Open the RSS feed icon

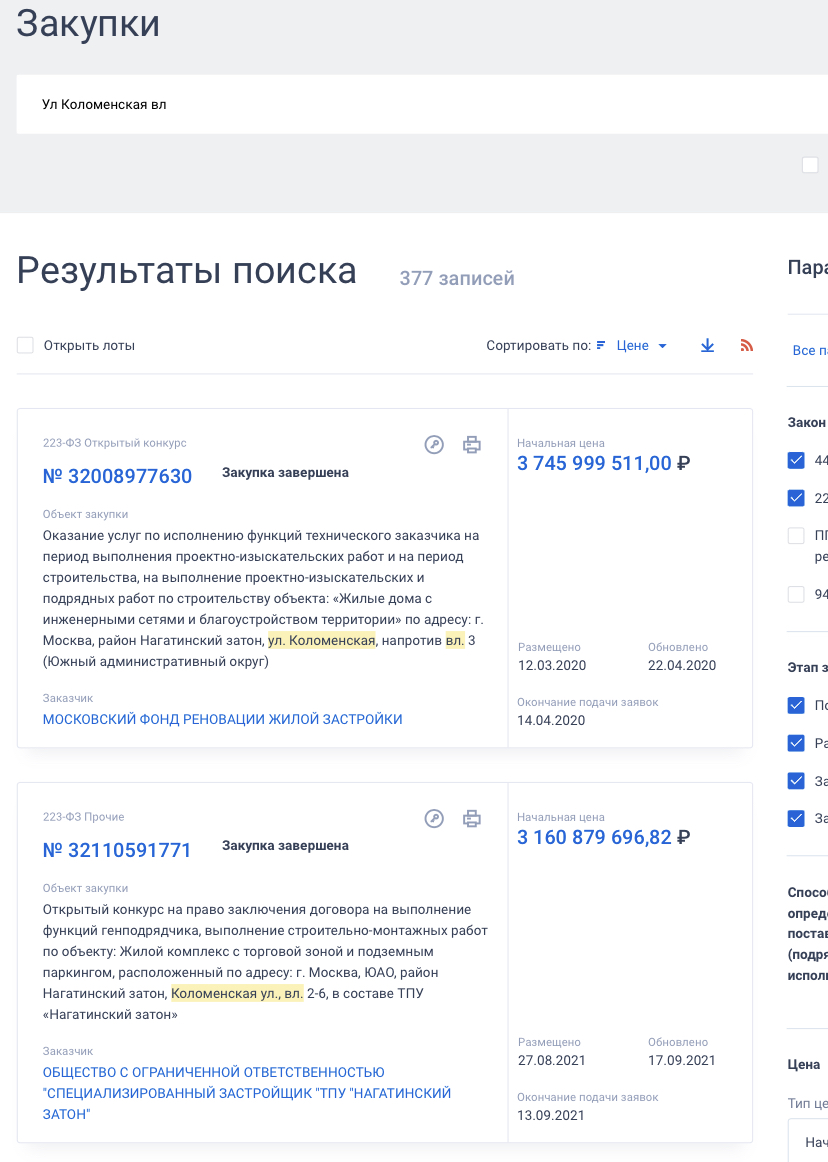[746, 345]
